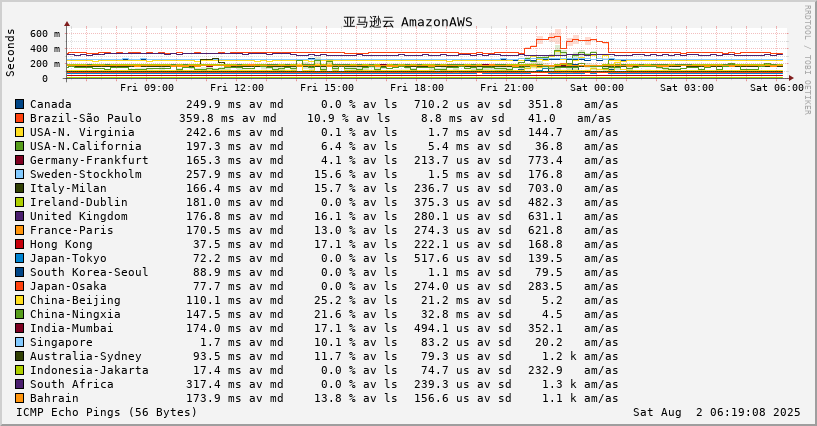Click the Canada legend color swatch
Screen dimensions: 817x426
(20, 104)
